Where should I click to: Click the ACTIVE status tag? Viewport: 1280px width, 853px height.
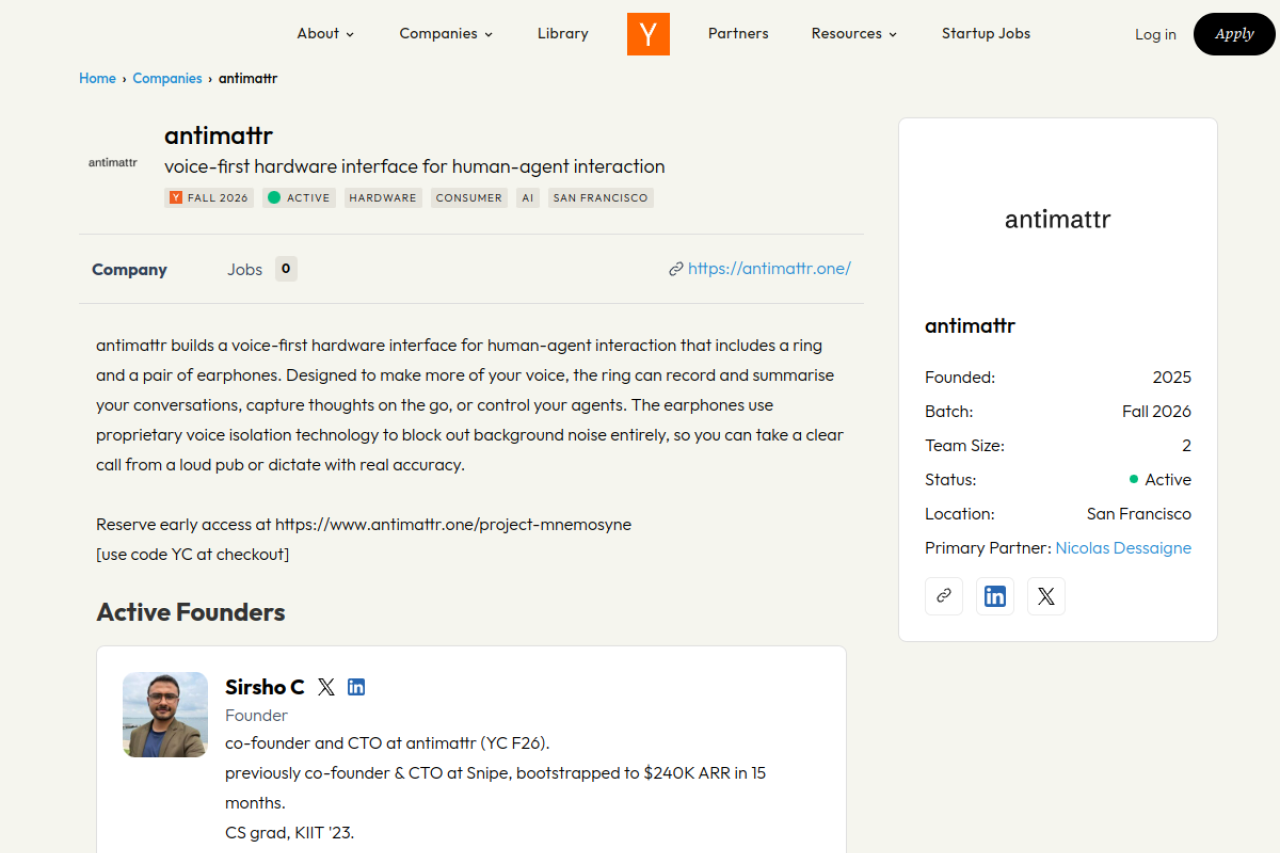pyautogui.click(x=299, y=198)
